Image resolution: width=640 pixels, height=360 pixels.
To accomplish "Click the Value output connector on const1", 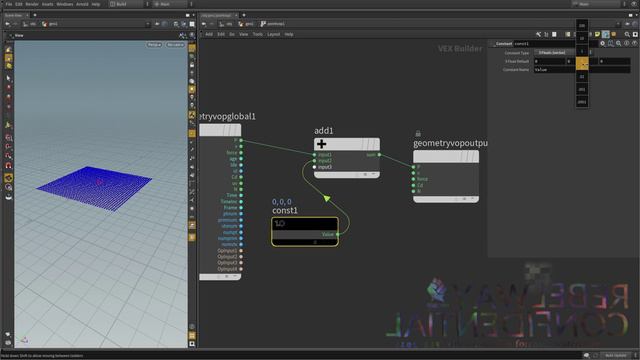I will (x=338, y=234).
